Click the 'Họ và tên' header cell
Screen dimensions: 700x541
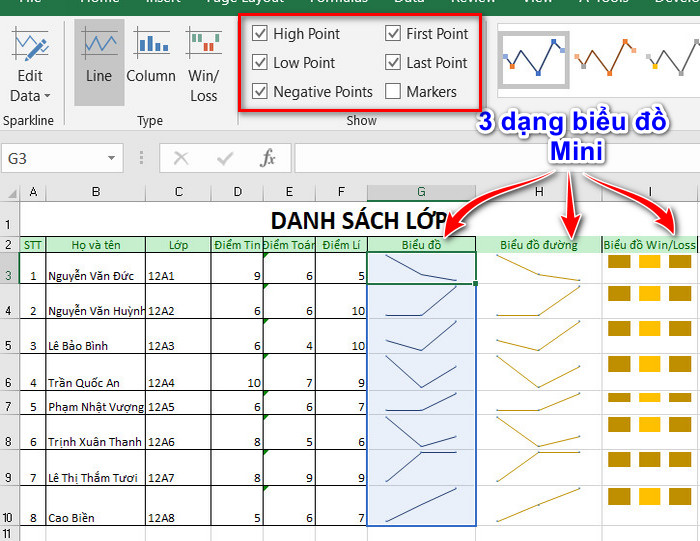96,245
